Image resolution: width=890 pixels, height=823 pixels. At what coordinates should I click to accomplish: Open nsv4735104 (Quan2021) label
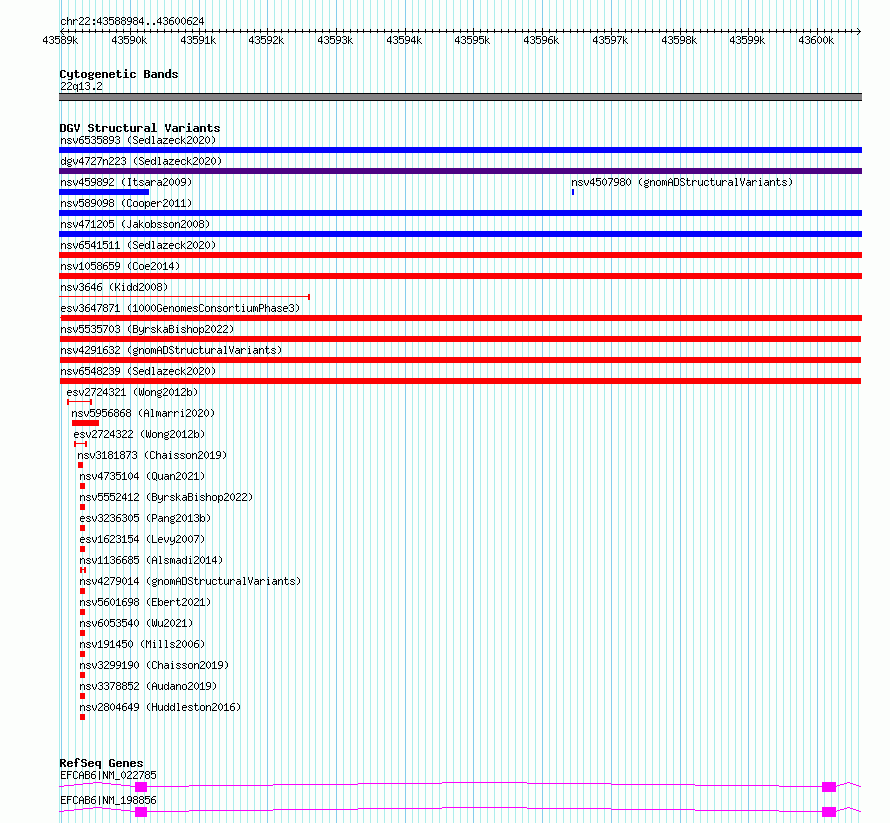coord(142,476)
